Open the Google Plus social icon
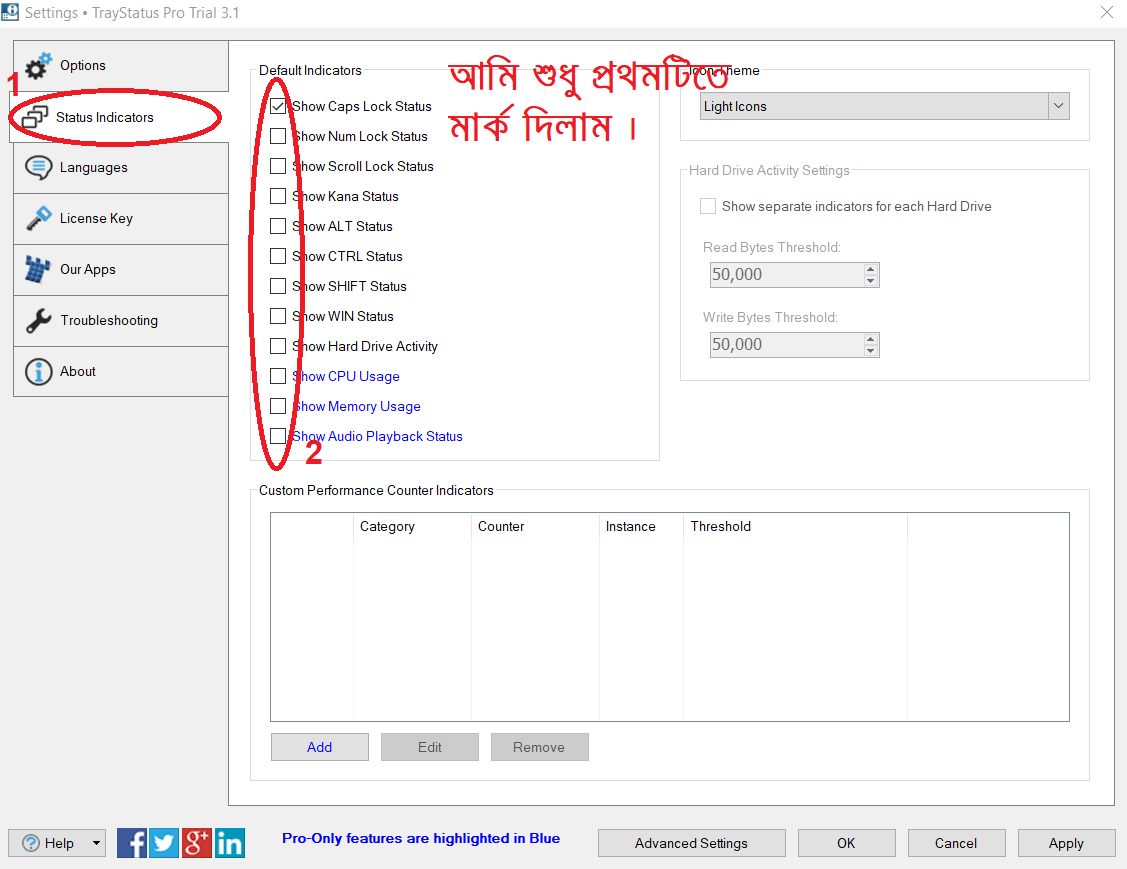Image resolution: width=1127 pixels, height=869 pixels. [x=196, y=843]
